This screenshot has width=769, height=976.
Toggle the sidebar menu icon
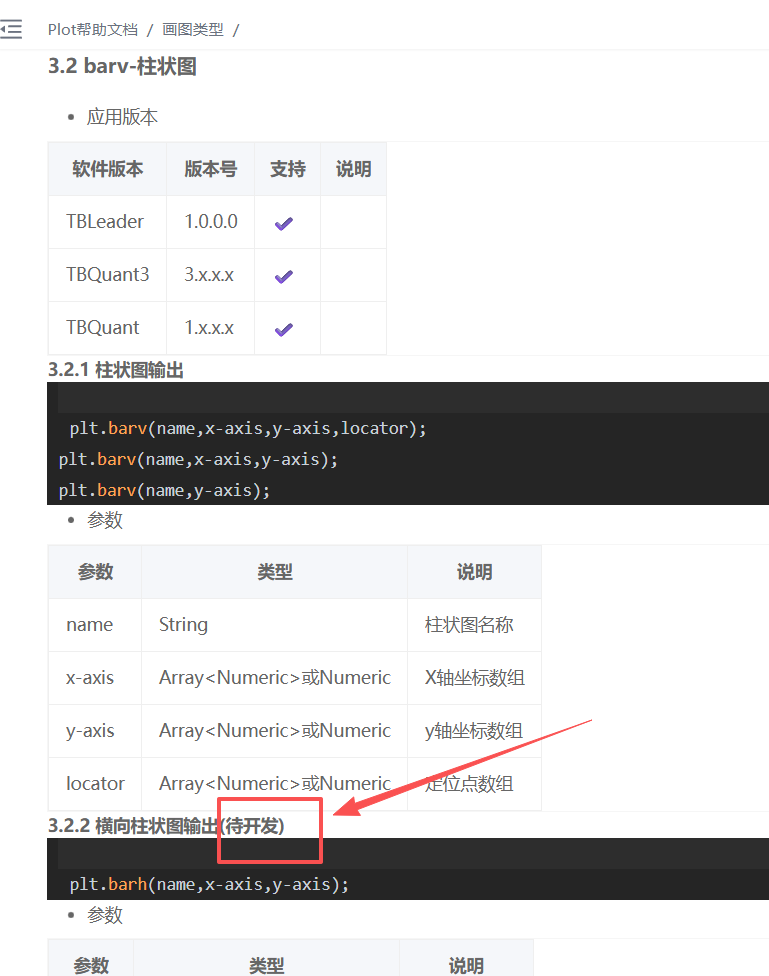[x=11, y=29]
